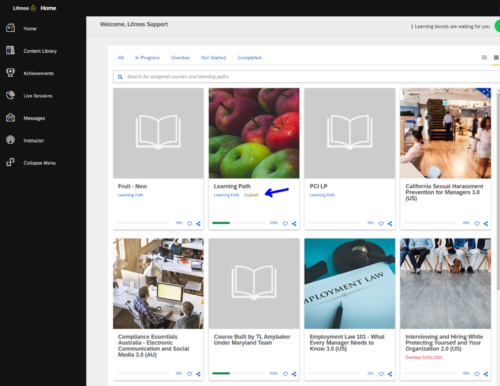This screenshot has width=500, height=386.
Task: Share California Sexual Harassment Prevention card
Action: 486,224
